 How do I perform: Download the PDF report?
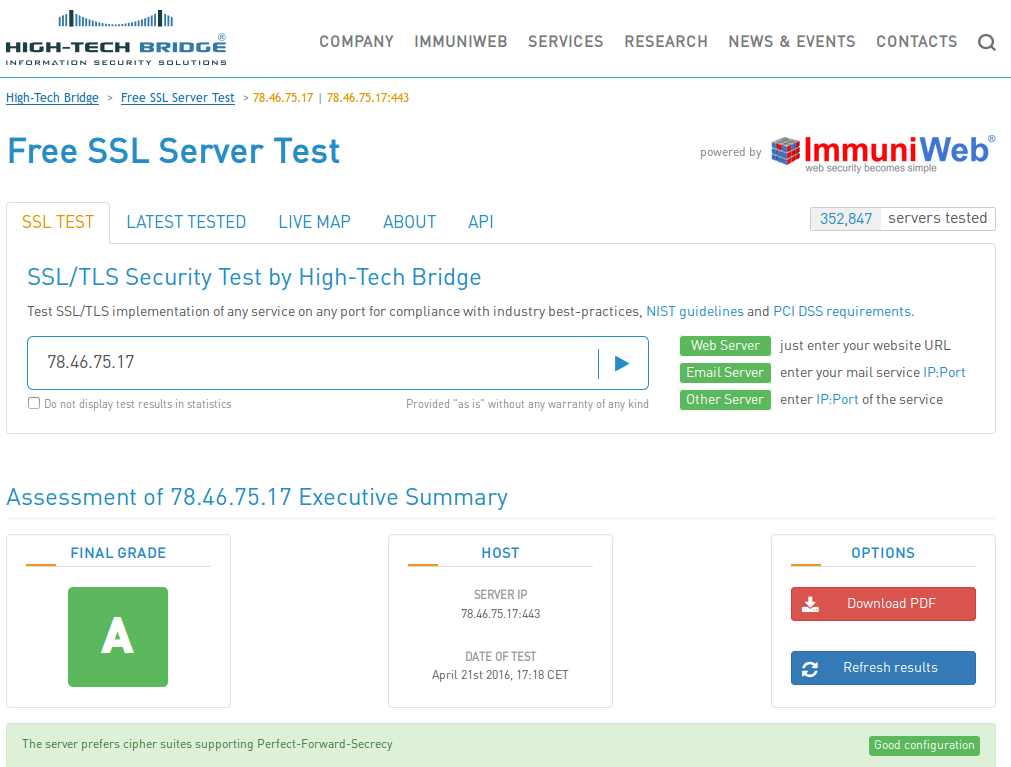click(x=883, y=604)
